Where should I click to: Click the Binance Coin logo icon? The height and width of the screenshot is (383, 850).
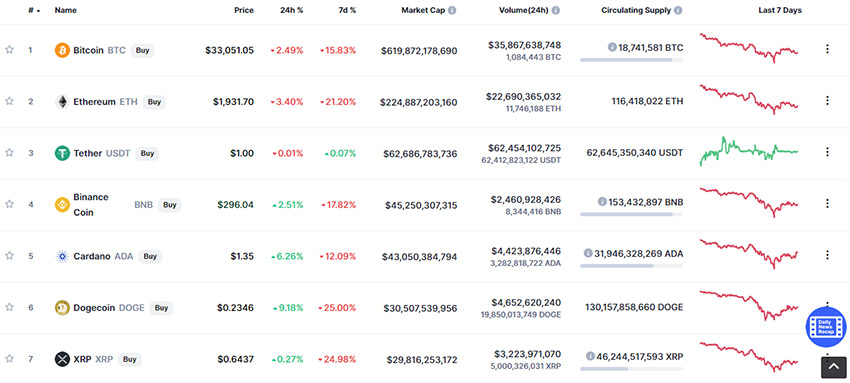pos(62,205)
